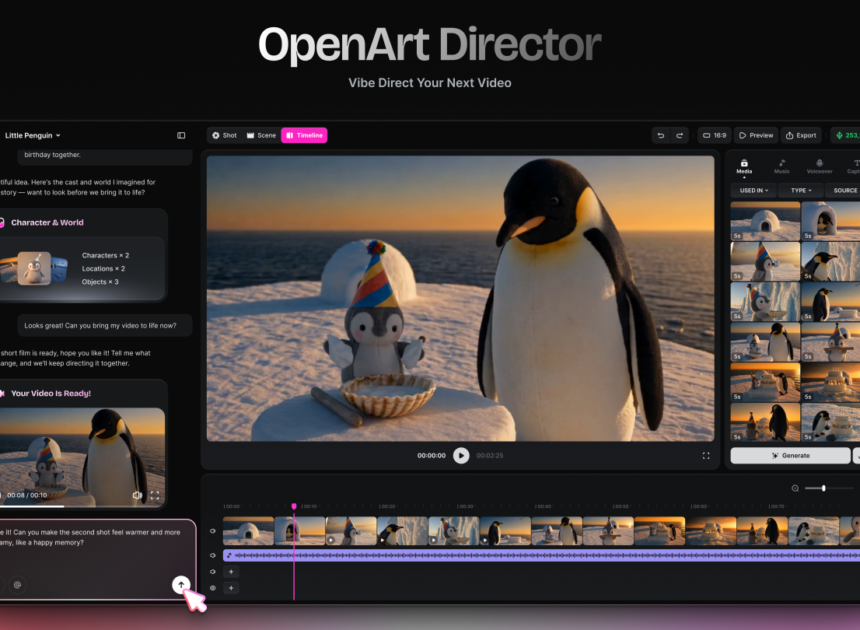The height and width of the screenshot is (630, 860).
Task: Open the green credits balance indicator
Action: [x=846, y=135]
